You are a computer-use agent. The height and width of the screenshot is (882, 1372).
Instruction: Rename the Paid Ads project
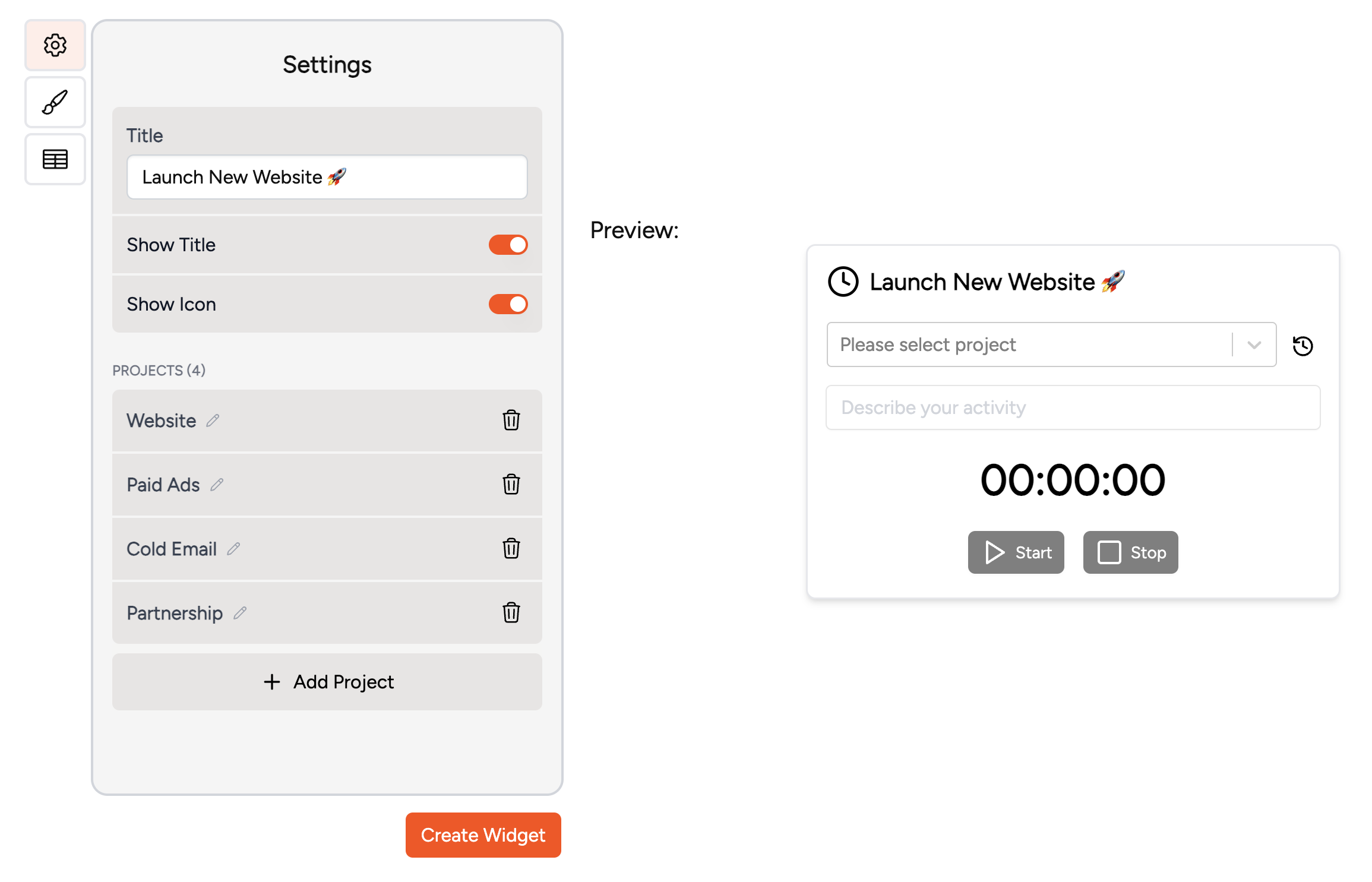(216, 485)
